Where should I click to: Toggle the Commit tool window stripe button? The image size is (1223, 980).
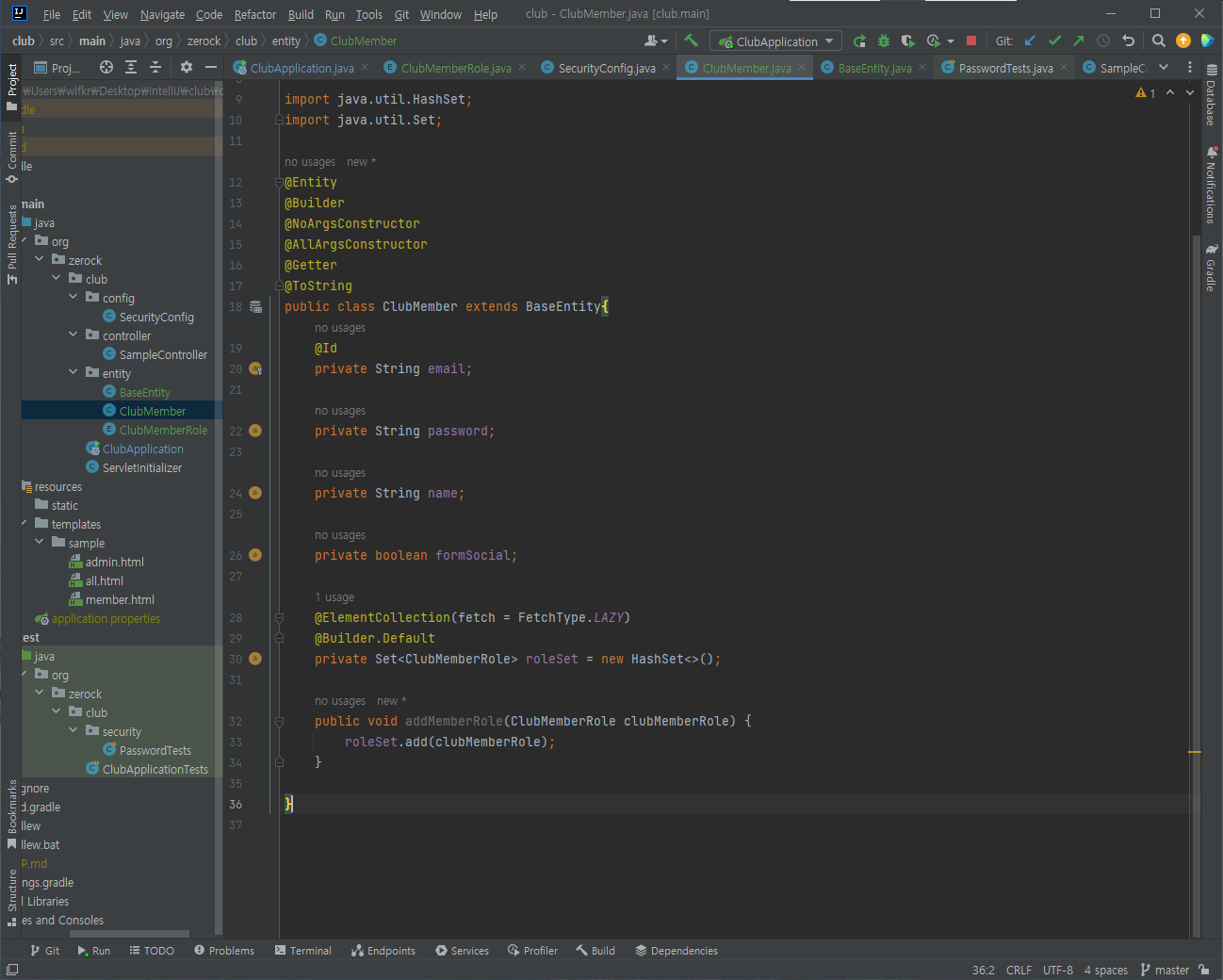pos(11,156)
